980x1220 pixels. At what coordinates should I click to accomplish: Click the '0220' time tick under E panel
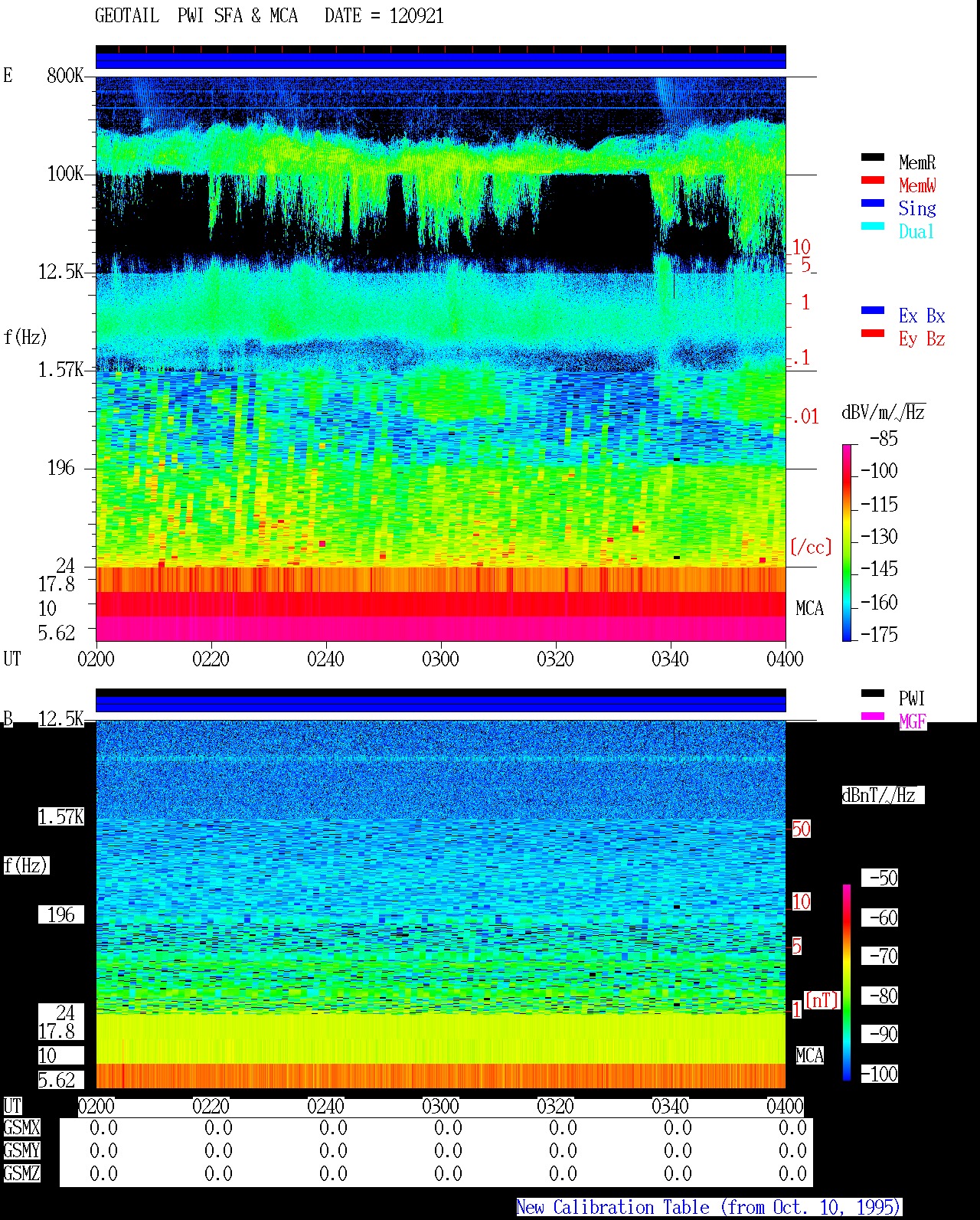point(211,659)
